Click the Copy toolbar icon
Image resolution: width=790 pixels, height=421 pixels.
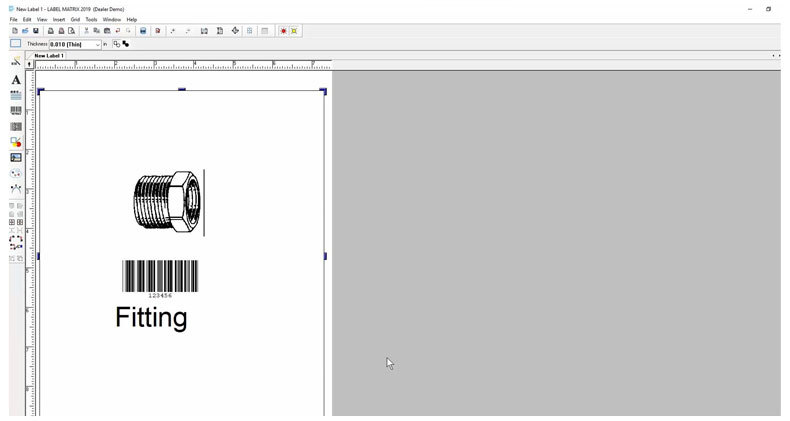coord(96,31)
